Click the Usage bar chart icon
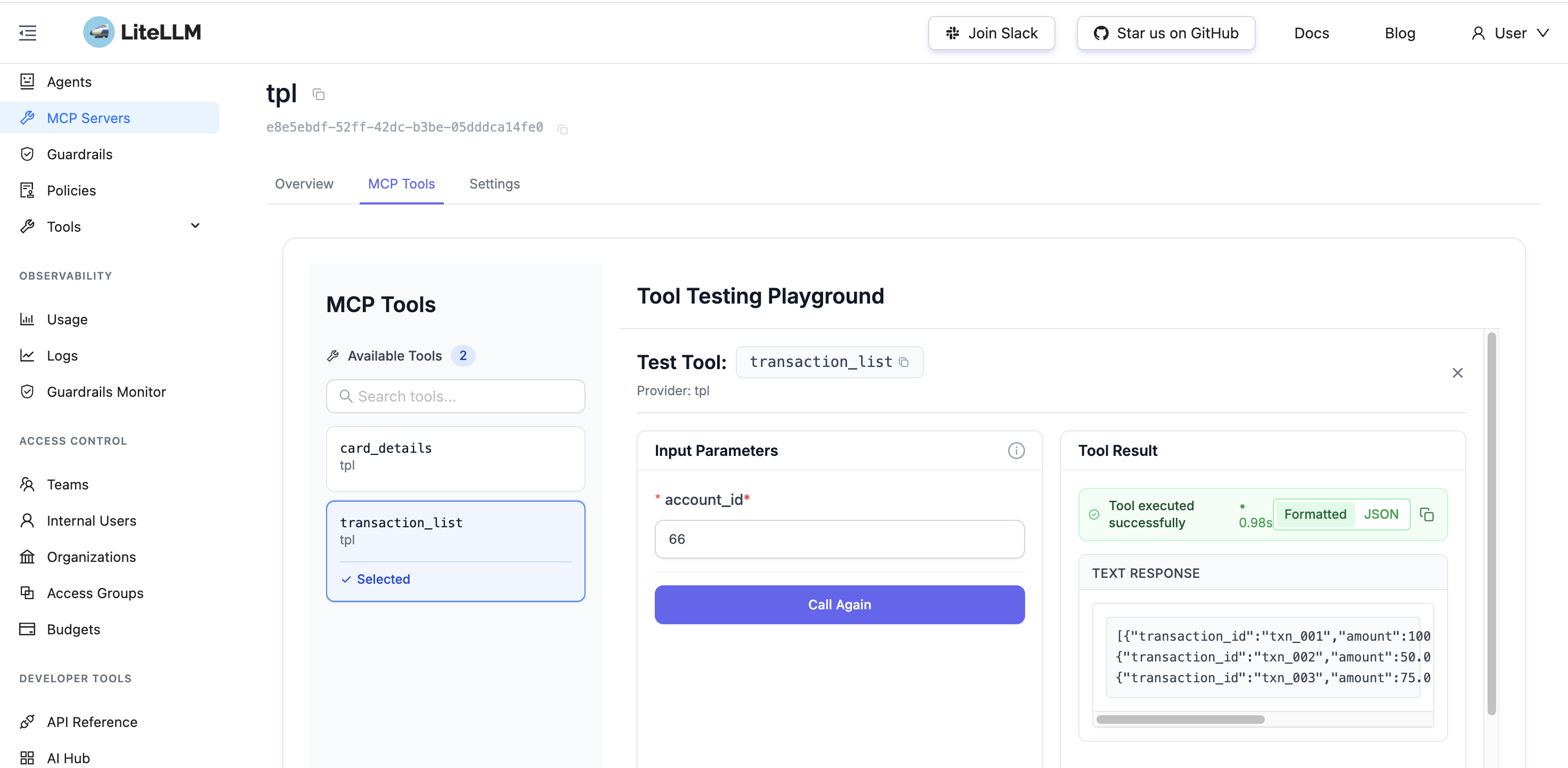1568x768 pixels. (27, 319)
